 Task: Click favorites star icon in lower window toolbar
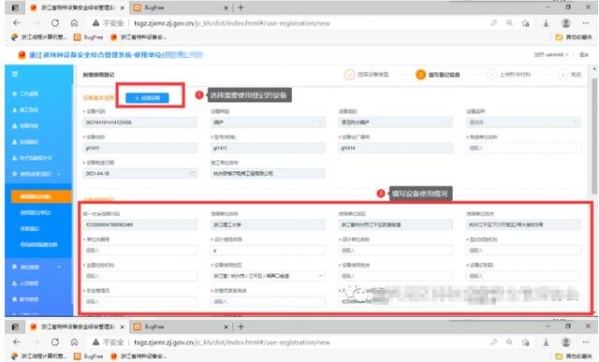(x=526, y=342)
